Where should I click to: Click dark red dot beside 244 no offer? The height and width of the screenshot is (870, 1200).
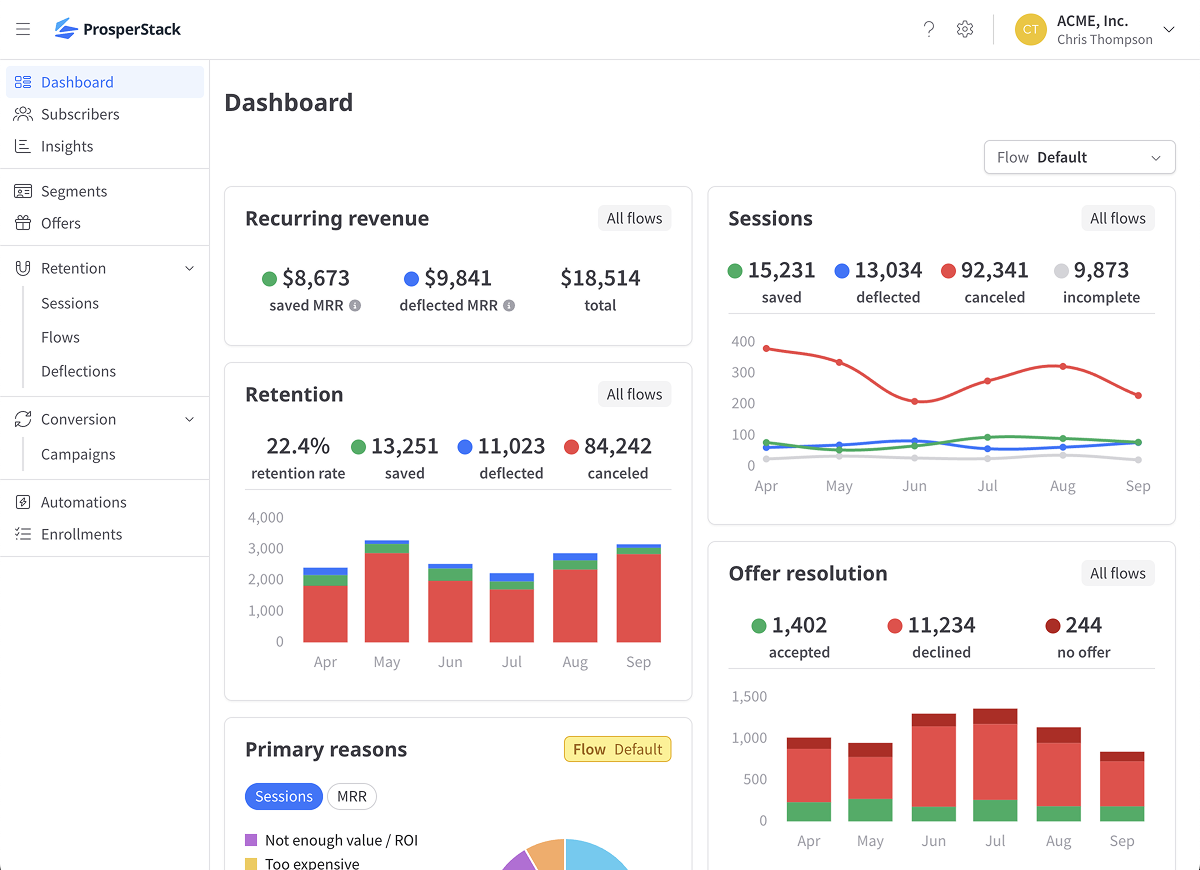click(x=1053, y=626)
